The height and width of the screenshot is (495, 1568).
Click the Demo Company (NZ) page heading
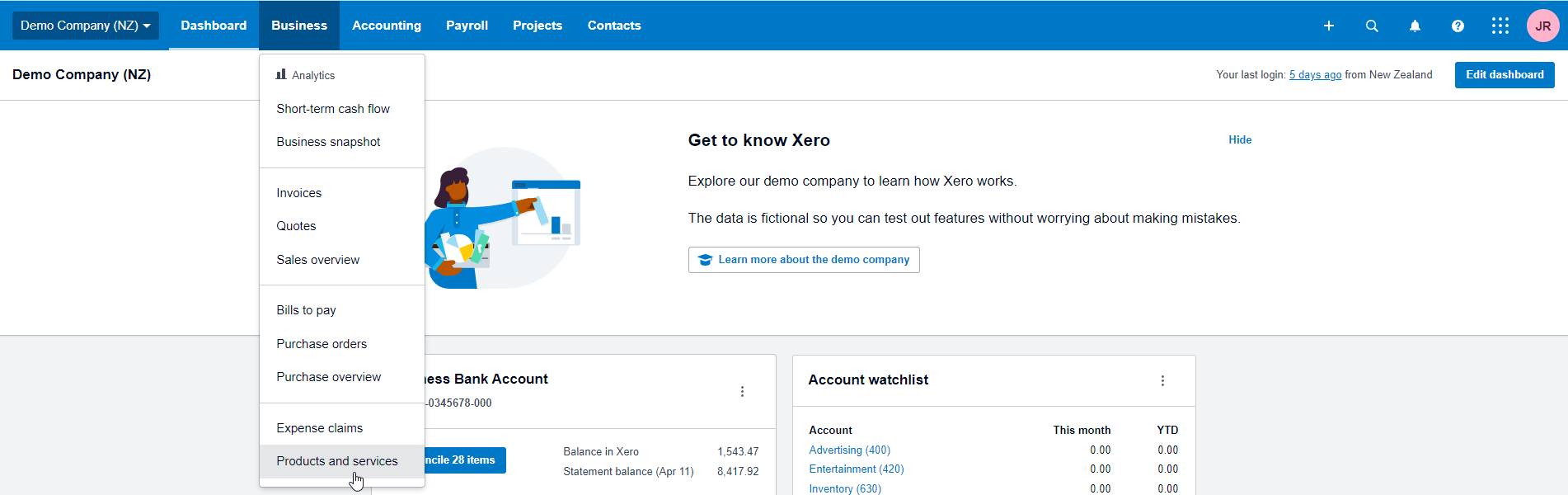pyautogui.click(x=82, y=74)
